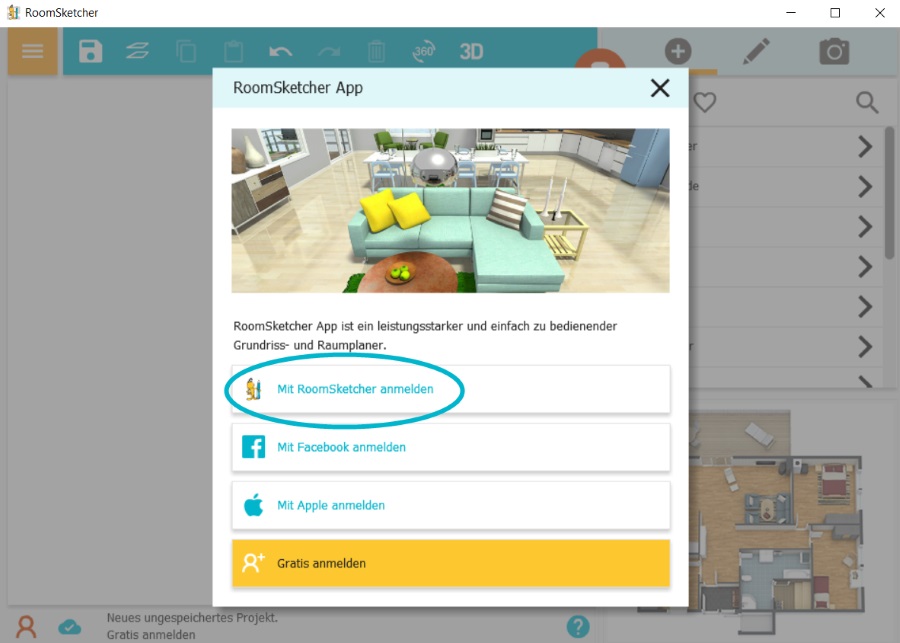Click the Facebook logo icon
900x643 pixels.
pos(253,447)
